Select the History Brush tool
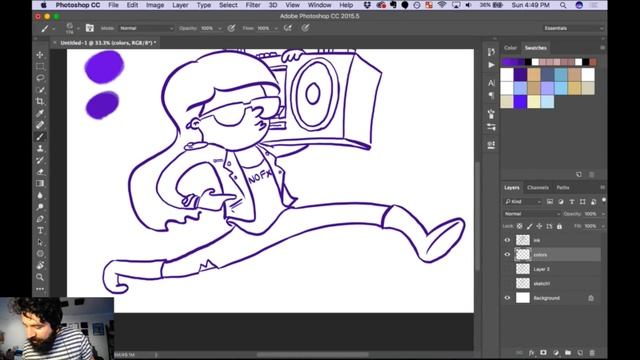This screenshot has height=360, width=640. (40, 160)
